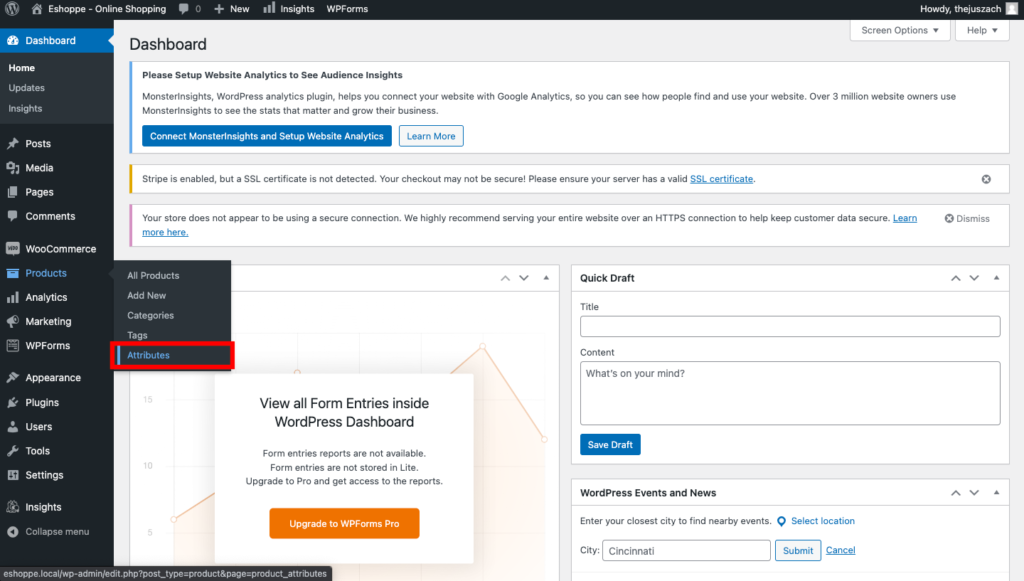Click the Select location link

(x=823, y=521)
